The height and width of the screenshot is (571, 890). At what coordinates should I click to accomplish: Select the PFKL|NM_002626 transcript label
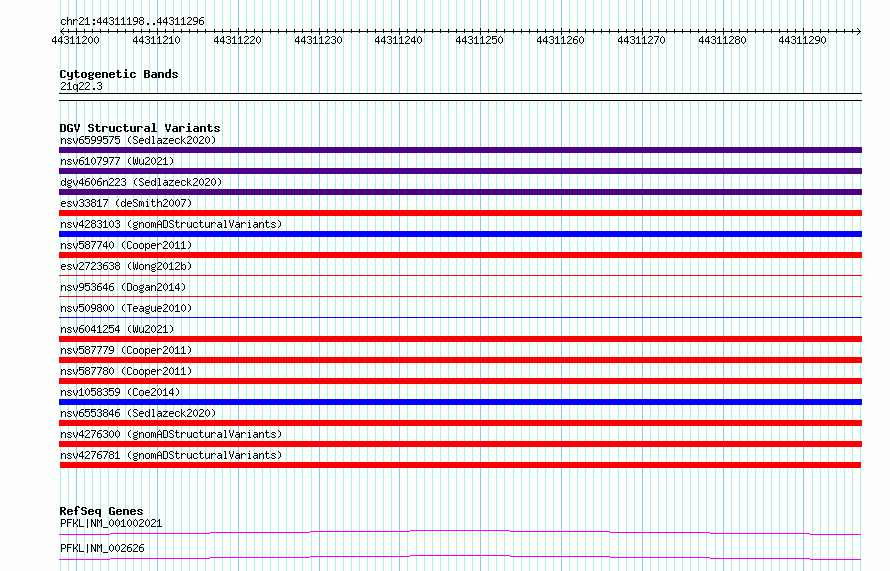point(102,548)
